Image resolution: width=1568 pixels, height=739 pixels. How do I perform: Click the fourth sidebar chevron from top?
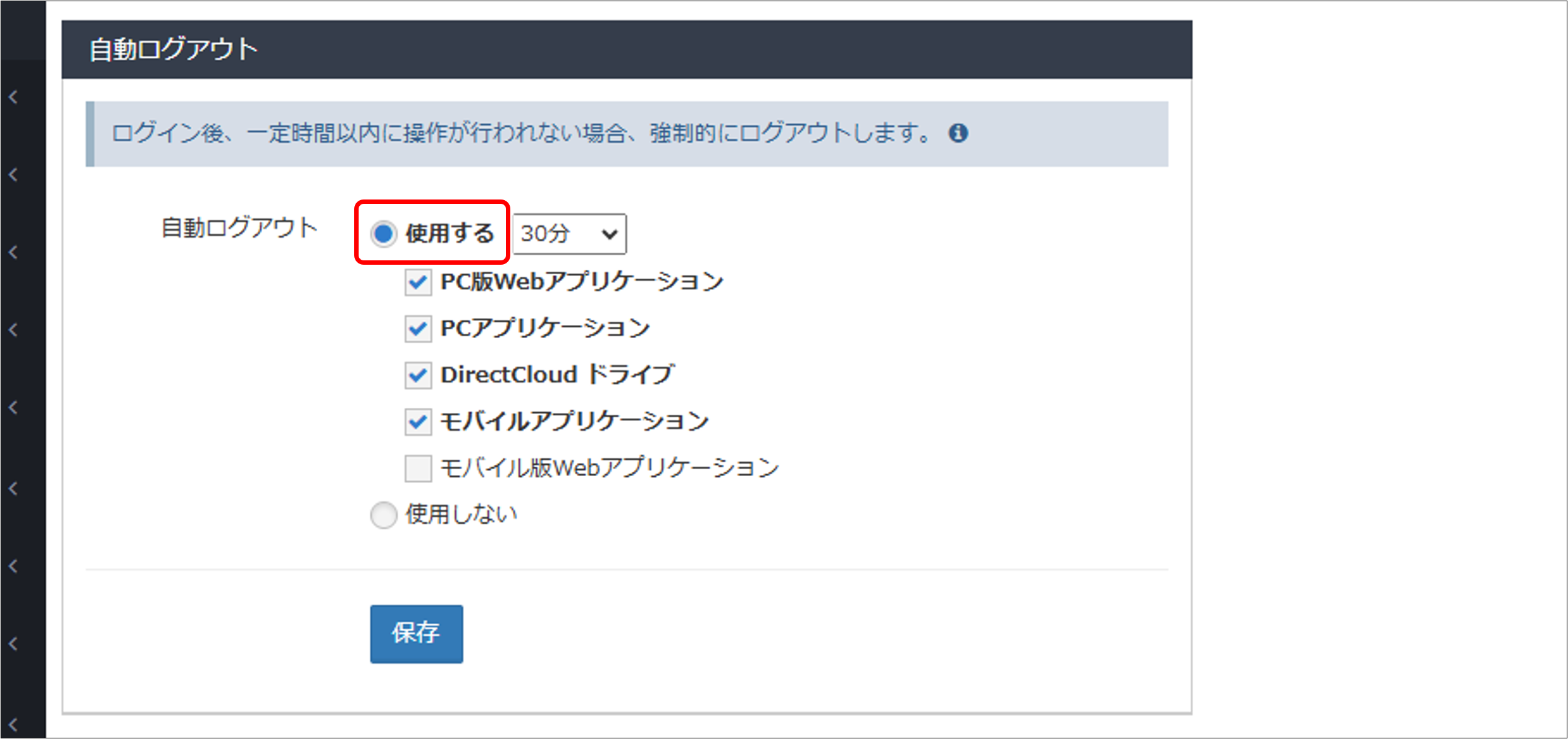pos(13,330)
